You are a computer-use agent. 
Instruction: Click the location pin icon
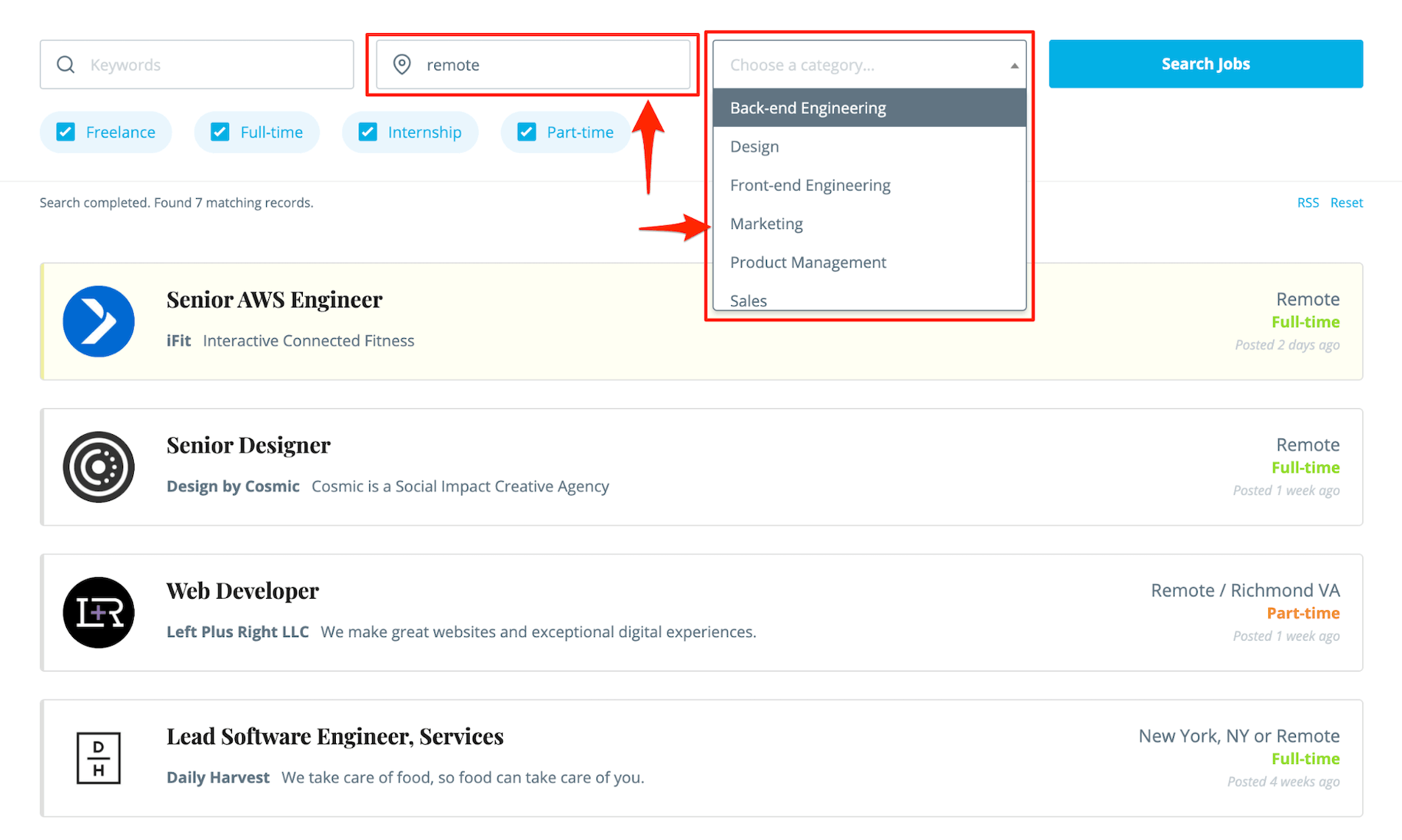coord(401,65)
